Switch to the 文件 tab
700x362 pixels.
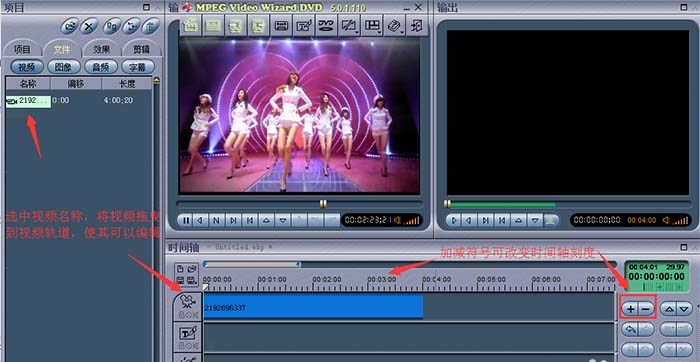(x=62, y=50)
